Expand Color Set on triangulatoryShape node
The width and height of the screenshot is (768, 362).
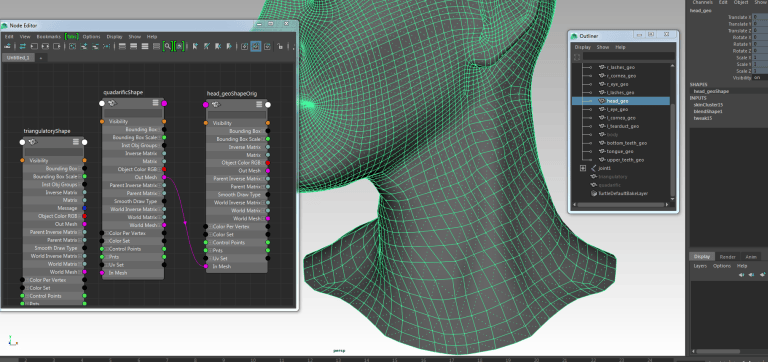27,288
